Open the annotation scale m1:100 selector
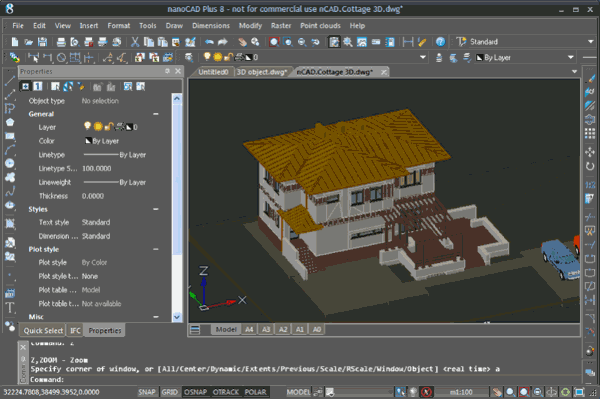Image resolution: width=600 pixels, height=399 pixels. click(x=461, y=392)
